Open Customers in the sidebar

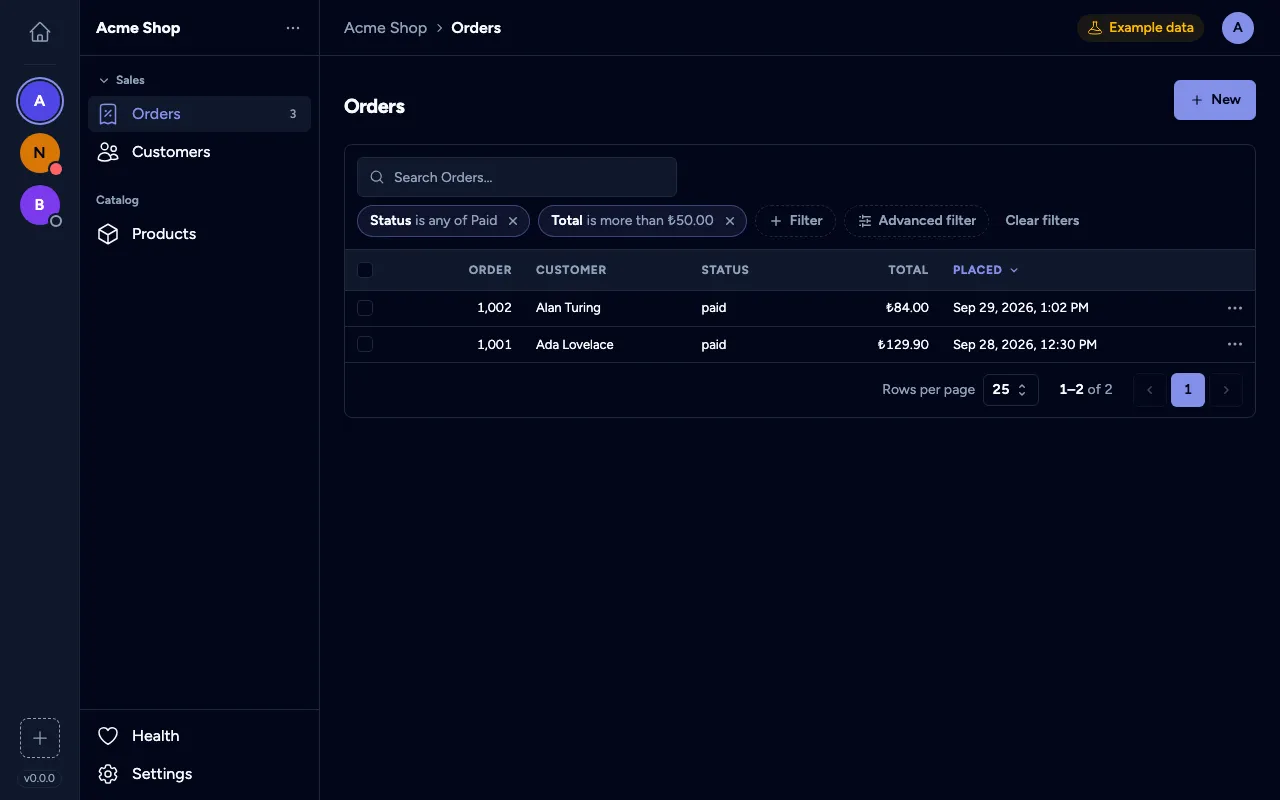199,152
